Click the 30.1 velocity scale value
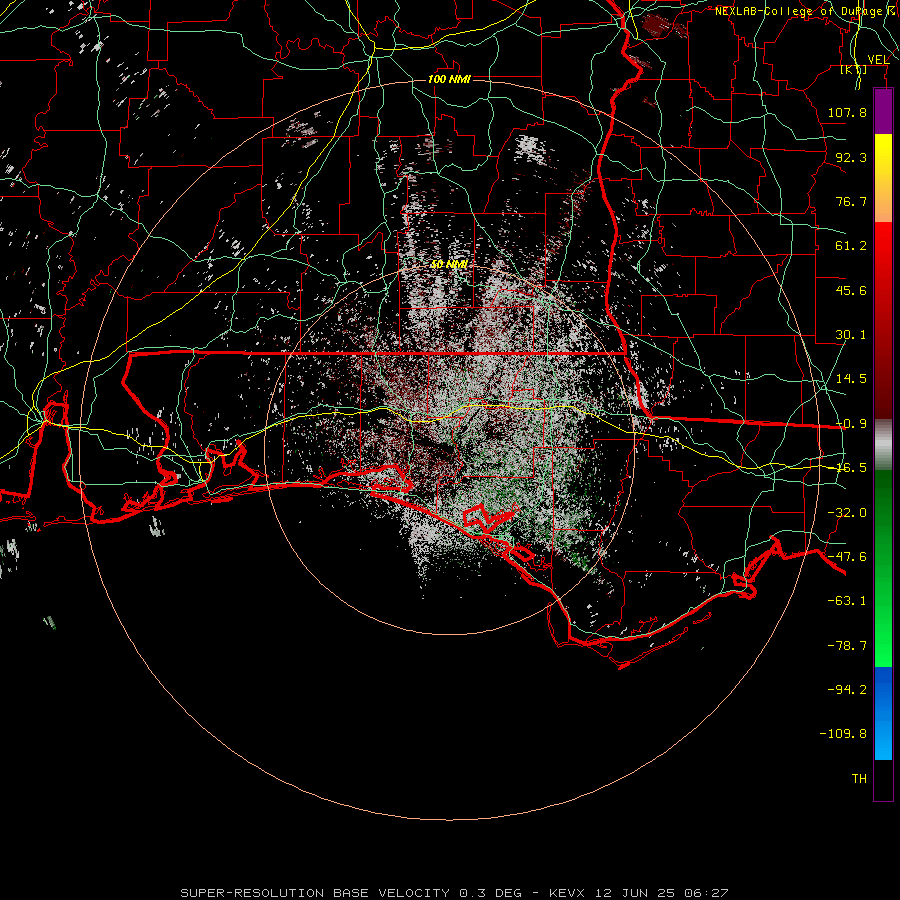Image resolution: width=900 pixels, height=900 pixels. (851, 335)
